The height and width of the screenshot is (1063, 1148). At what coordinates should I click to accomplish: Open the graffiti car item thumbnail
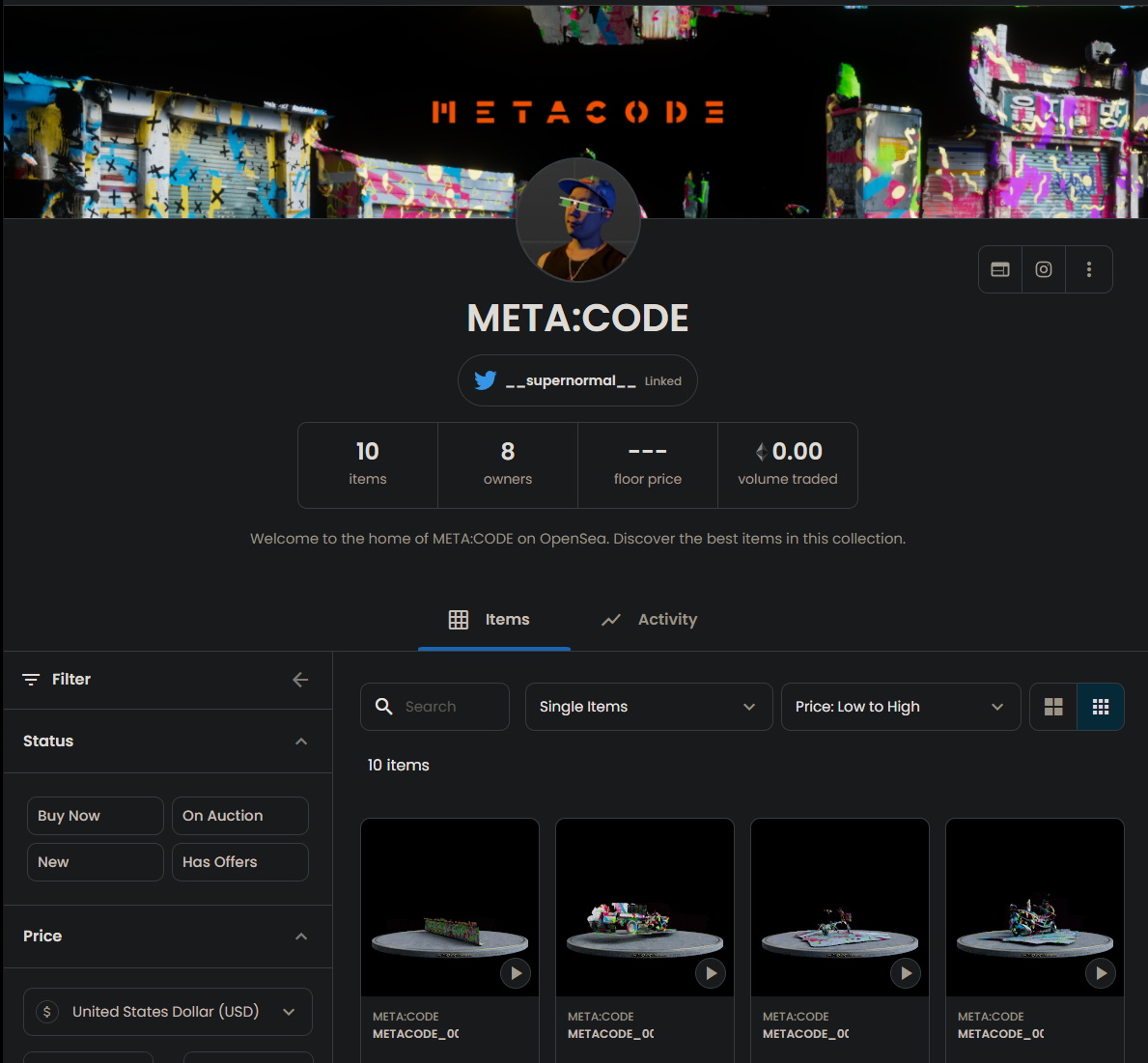tap(645, 907)
